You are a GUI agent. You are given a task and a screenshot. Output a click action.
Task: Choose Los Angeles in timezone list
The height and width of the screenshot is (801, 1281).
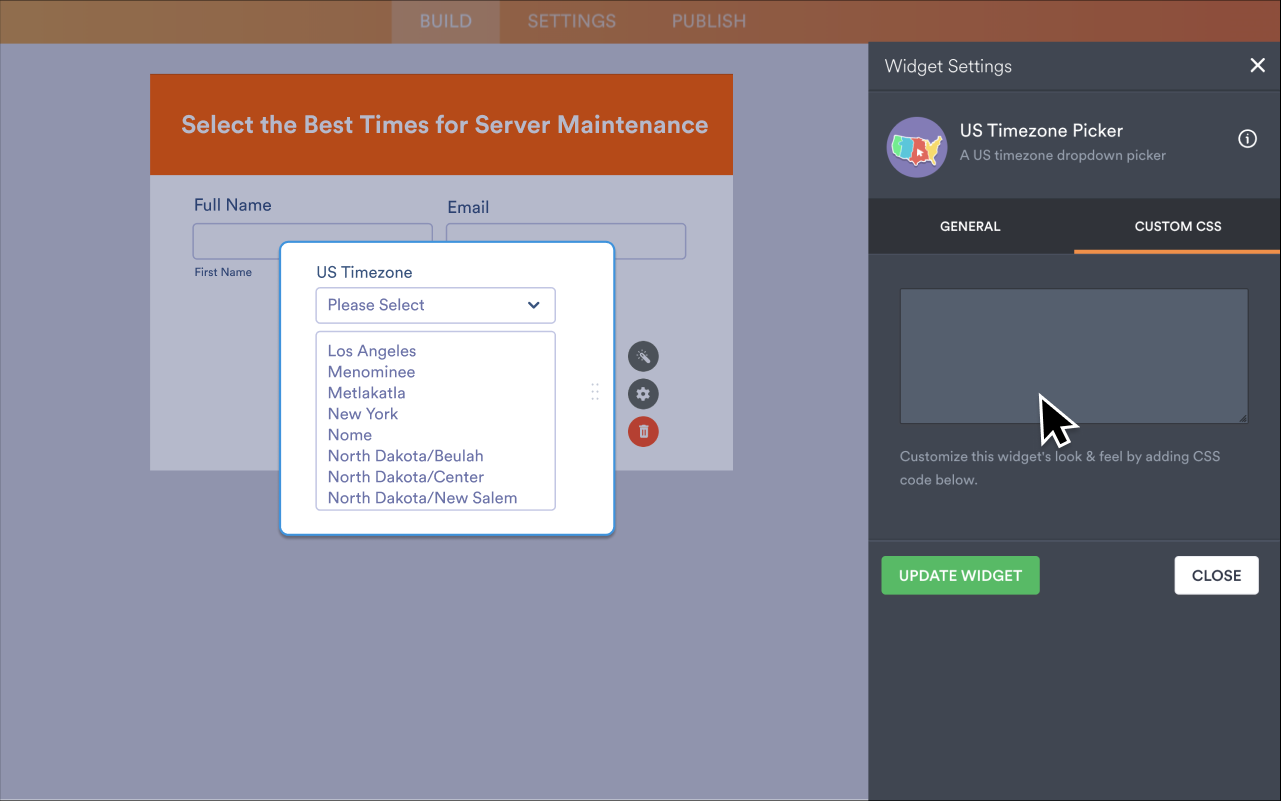372,351
